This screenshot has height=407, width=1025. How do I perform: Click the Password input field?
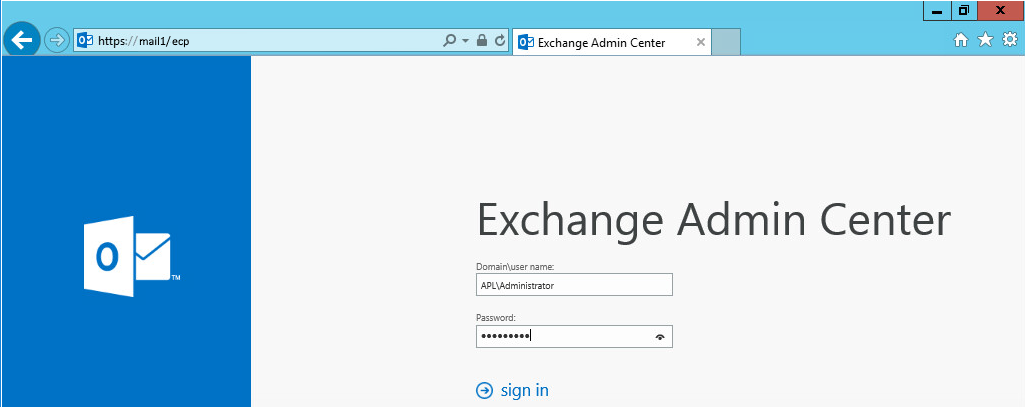574,336
